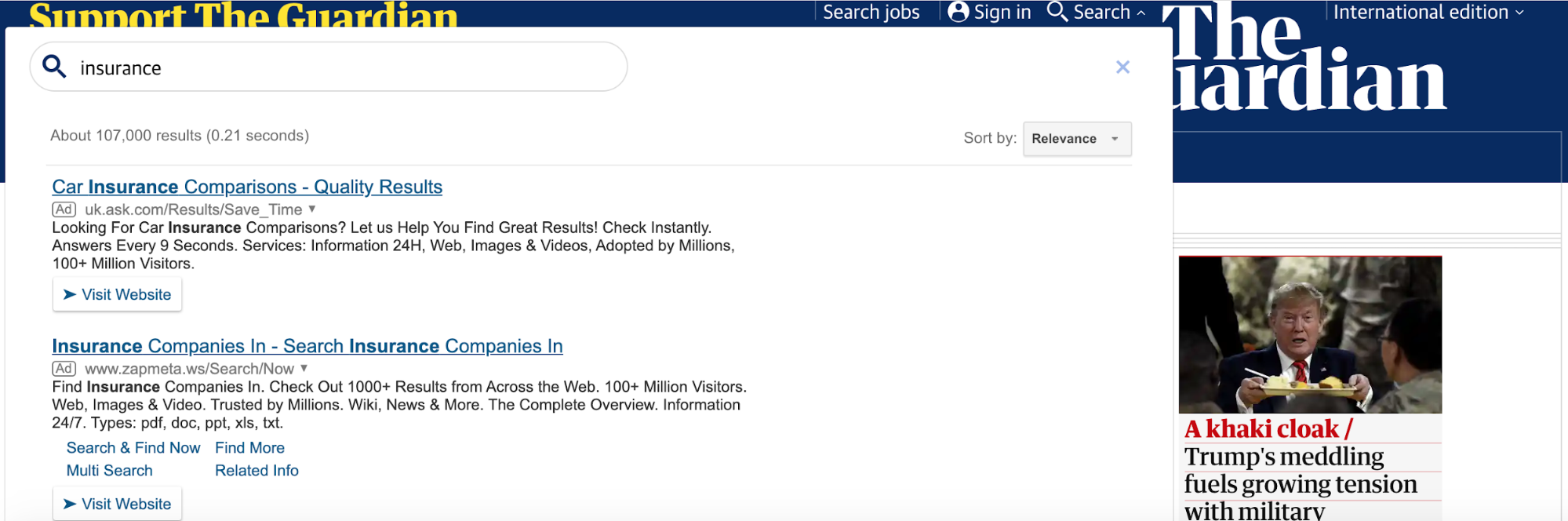Viewport: 1568px width, 521px height.
Task: Click the www.zapmeta.ws/Search/Now URL text
Action: pos(190,369)
